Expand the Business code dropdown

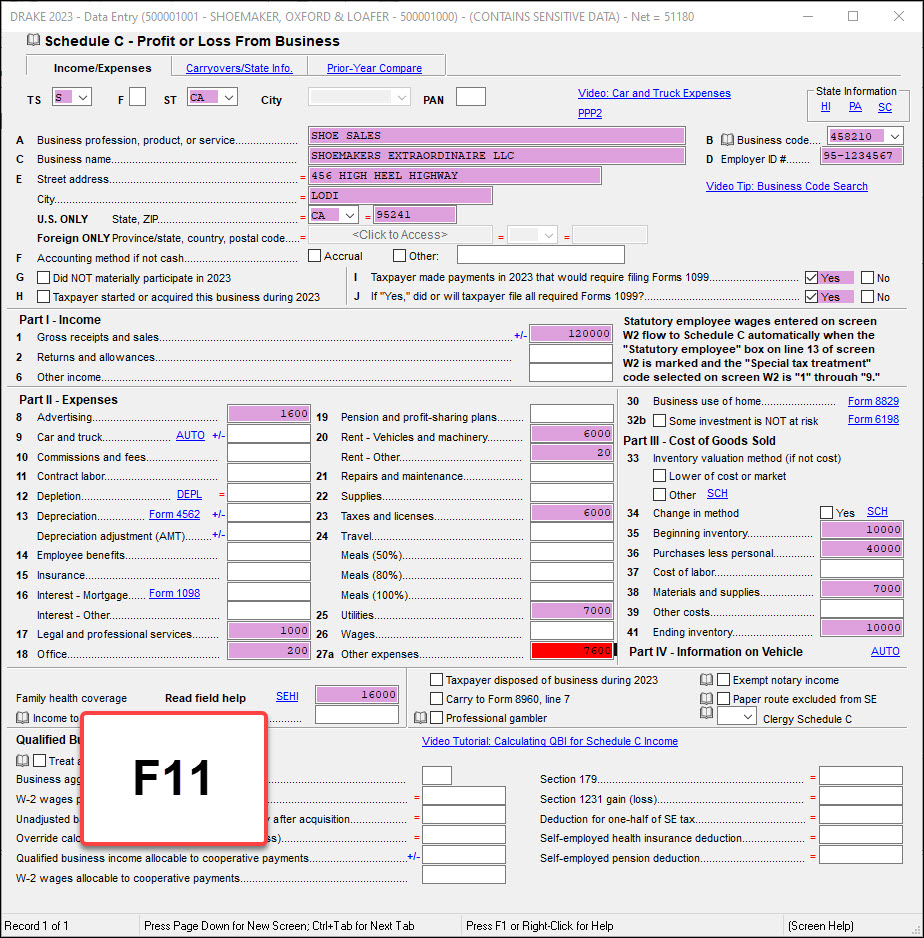coord(895,136)
